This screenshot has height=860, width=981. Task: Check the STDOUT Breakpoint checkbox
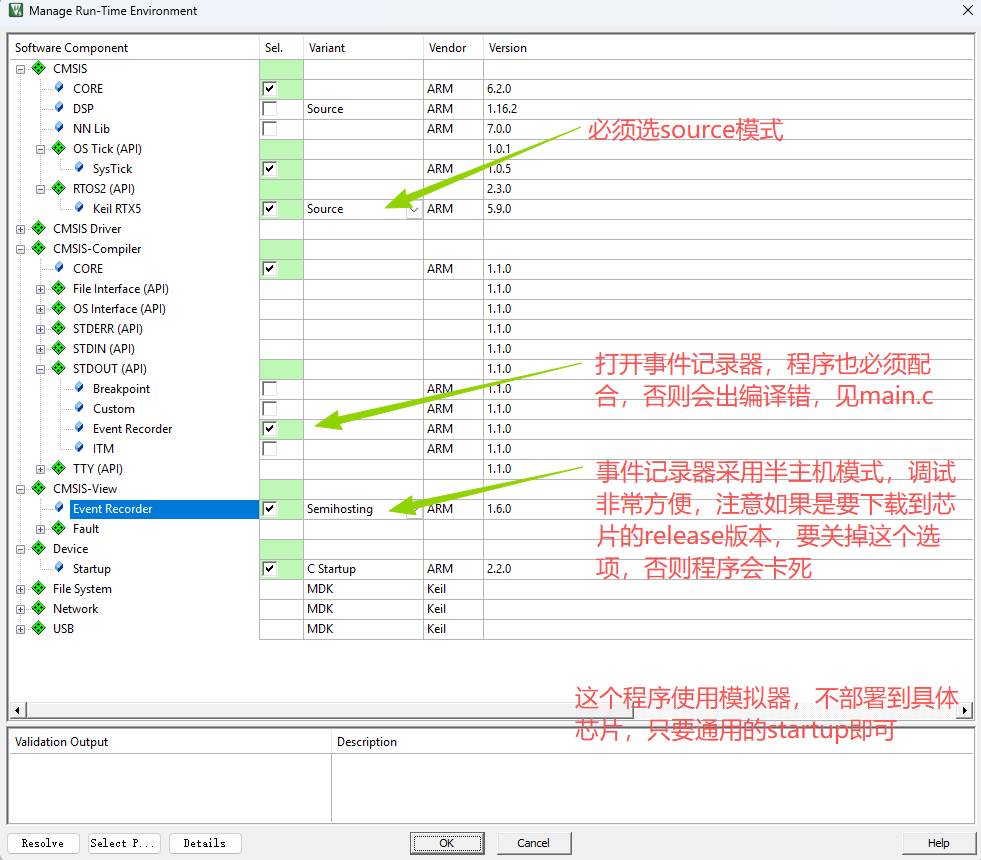270,389
